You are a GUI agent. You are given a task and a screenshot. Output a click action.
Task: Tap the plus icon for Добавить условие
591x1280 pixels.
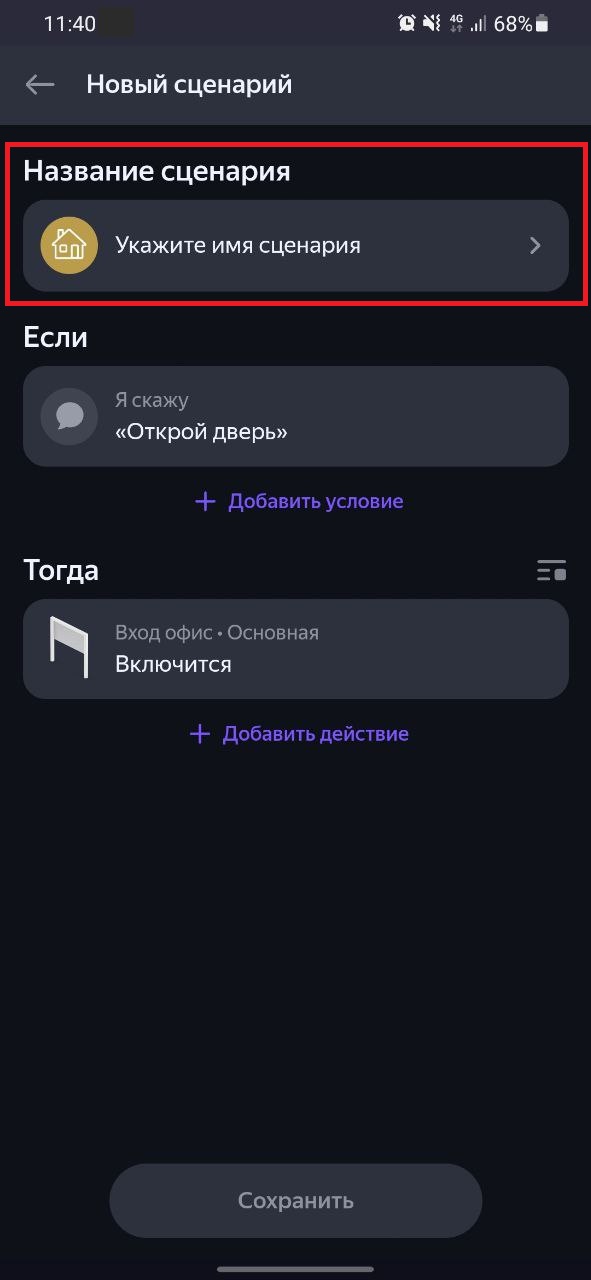(205, 501)
